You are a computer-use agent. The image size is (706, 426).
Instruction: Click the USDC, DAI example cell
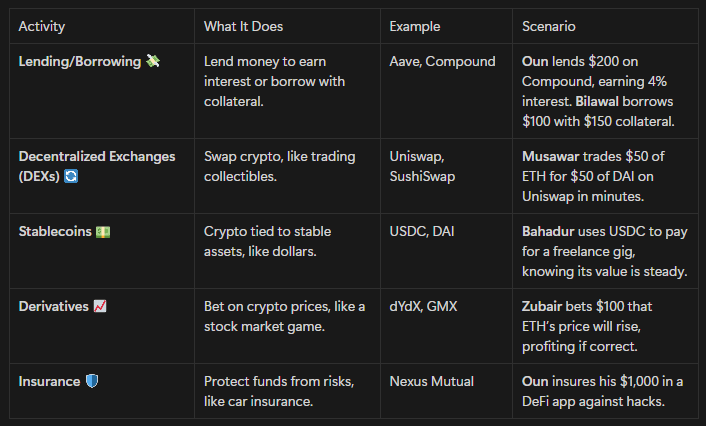(421, 231)
